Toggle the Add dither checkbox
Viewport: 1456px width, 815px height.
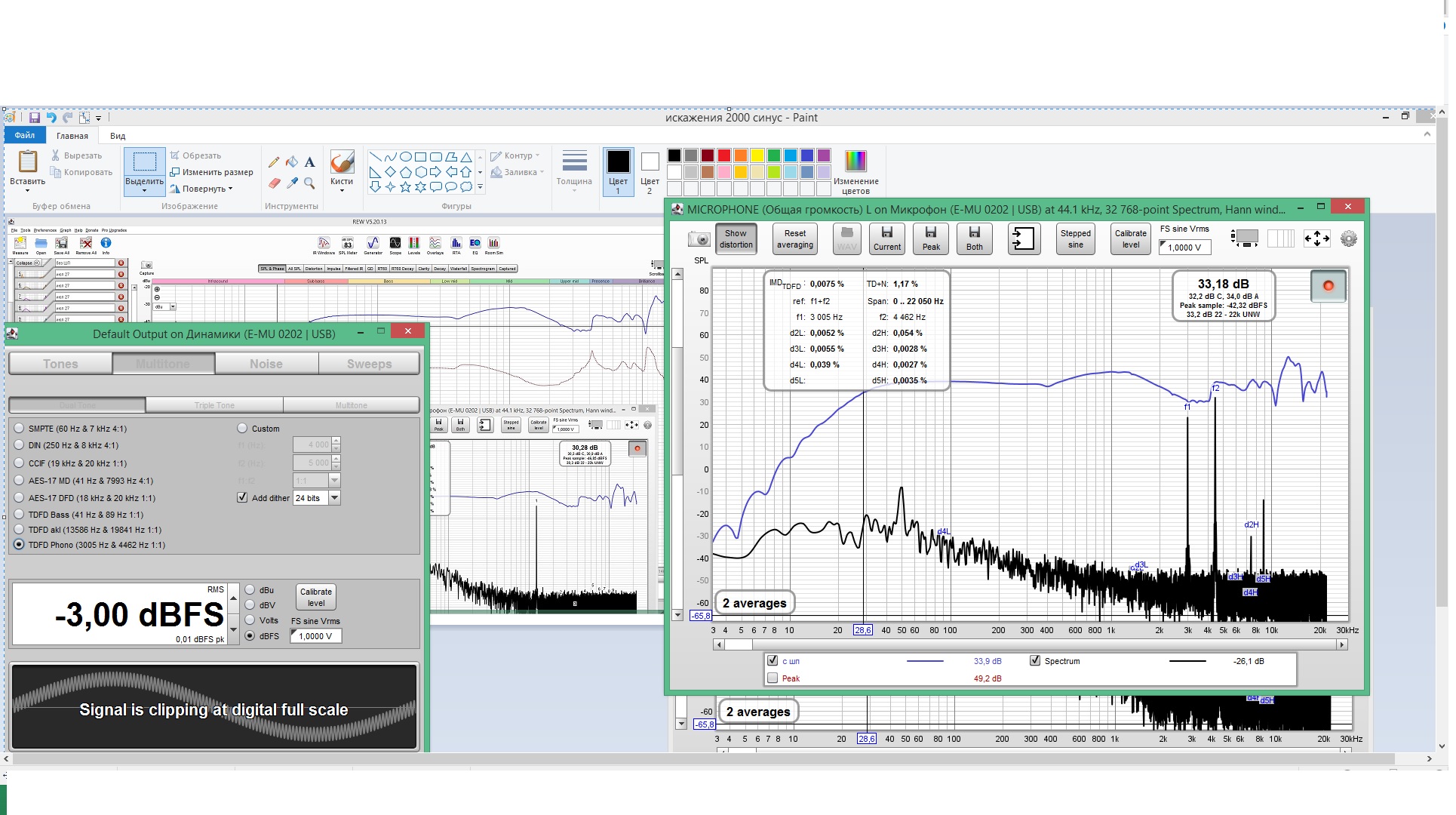click(x=242, y=498)
